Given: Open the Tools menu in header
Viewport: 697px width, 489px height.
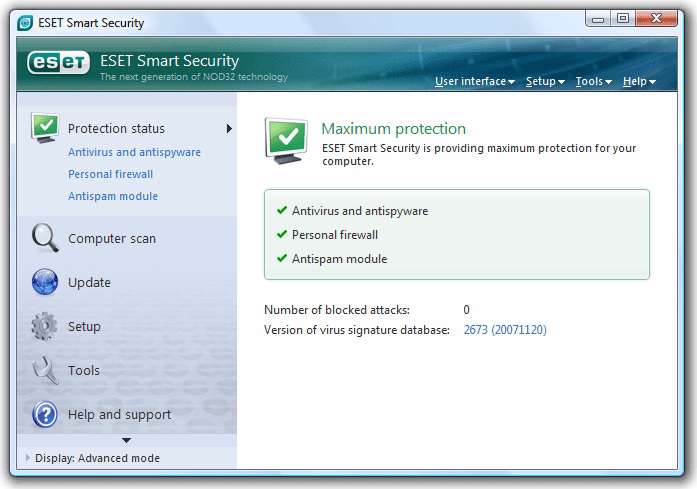Looking at the screenshot, I should (594, 81).
